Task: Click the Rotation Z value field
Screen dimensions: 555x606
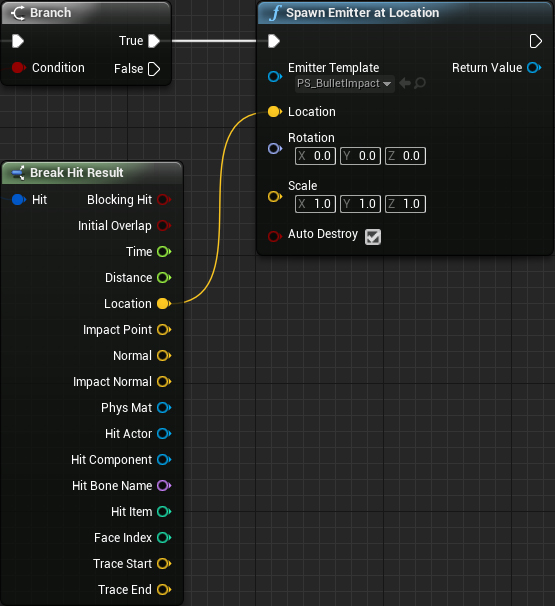Action: 405,156
